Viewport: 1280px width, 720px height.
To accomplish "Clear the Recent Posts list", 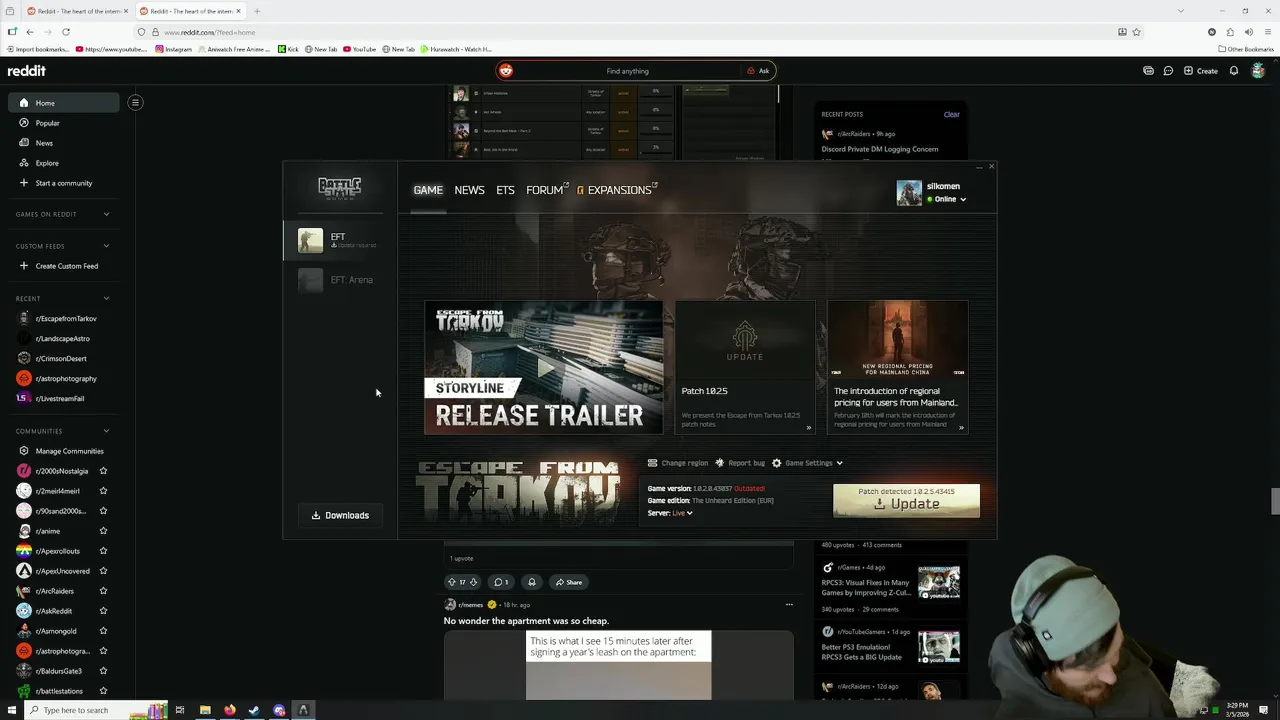I will [951, 114].
